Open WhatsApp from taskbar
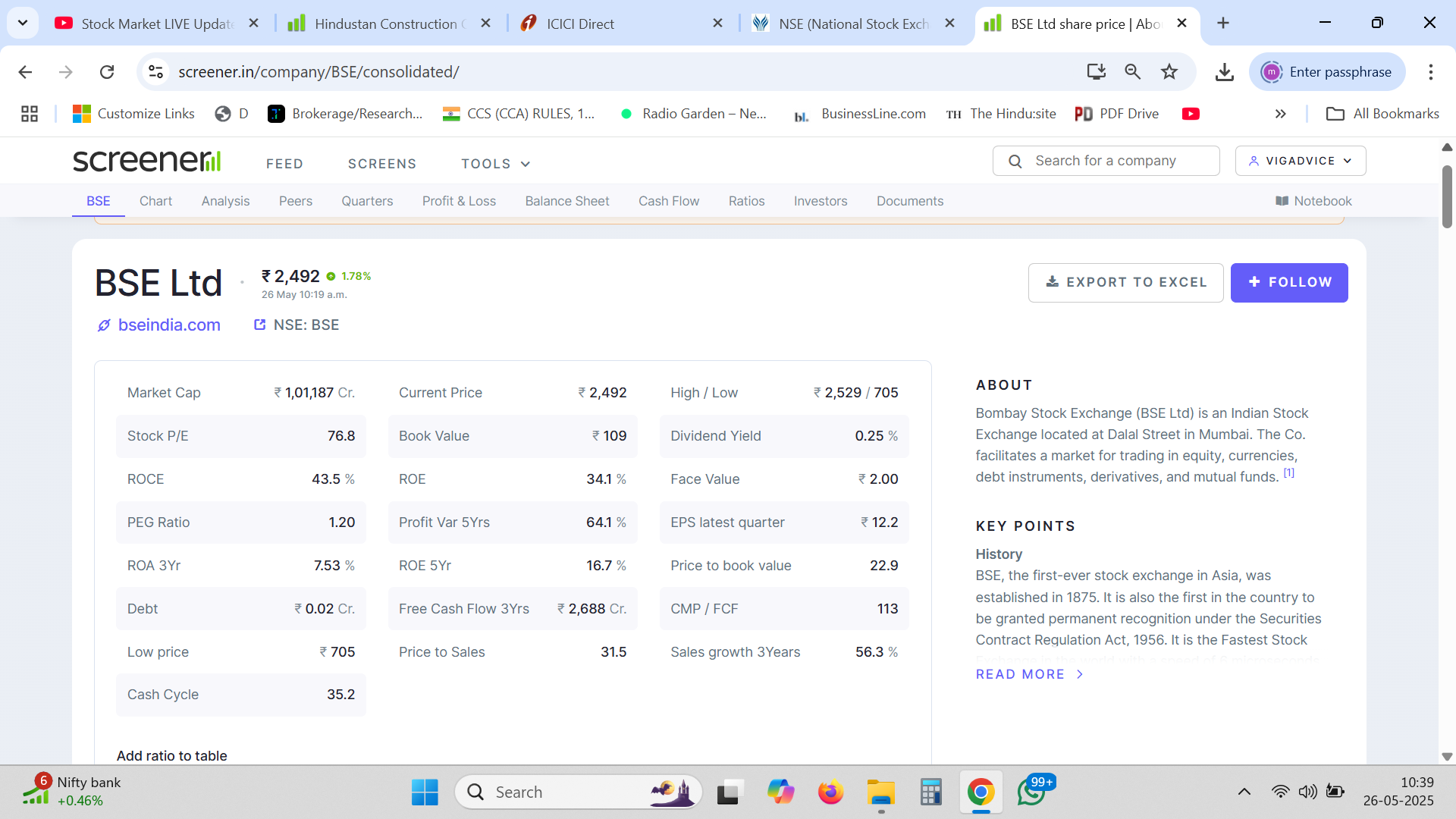Screen dimensions: 1456x819 pyautogui.click(x=1032, y=792)
